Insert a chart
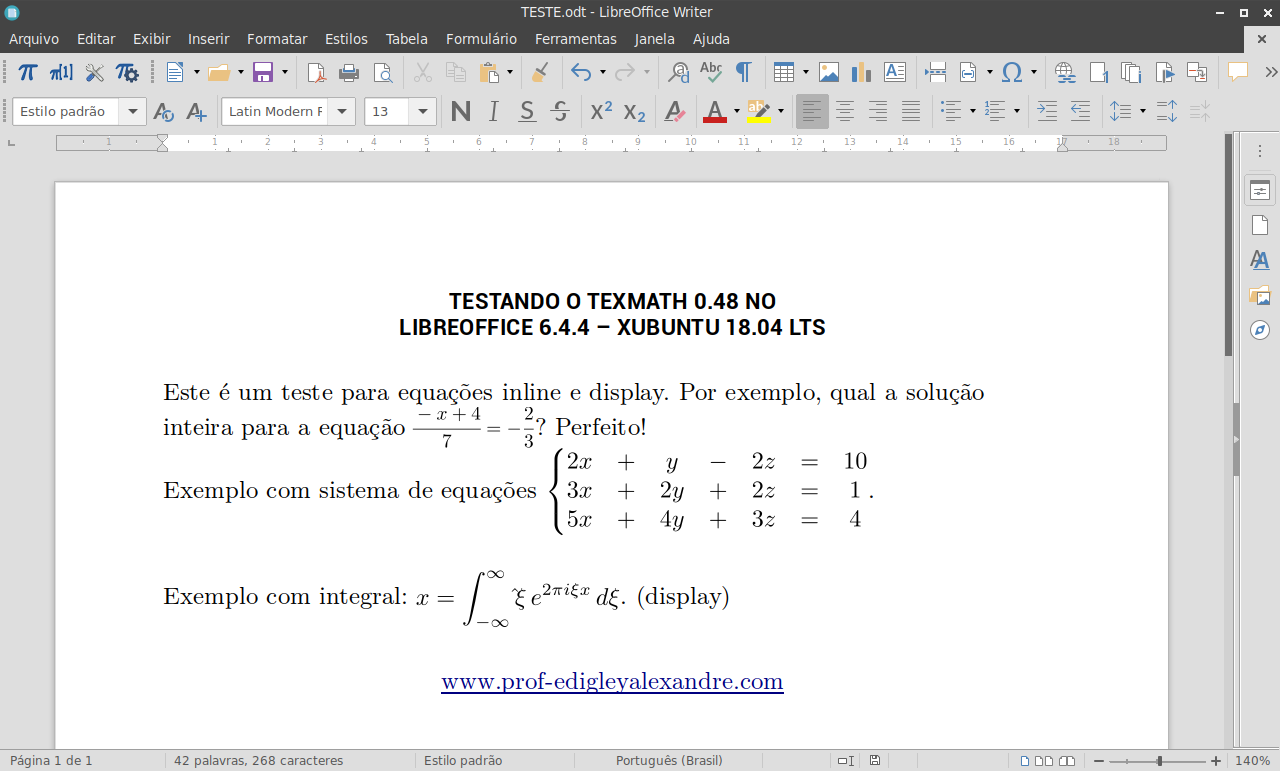Image resolution: width=1280 pixels, height=771 pixels. point(861,72)
